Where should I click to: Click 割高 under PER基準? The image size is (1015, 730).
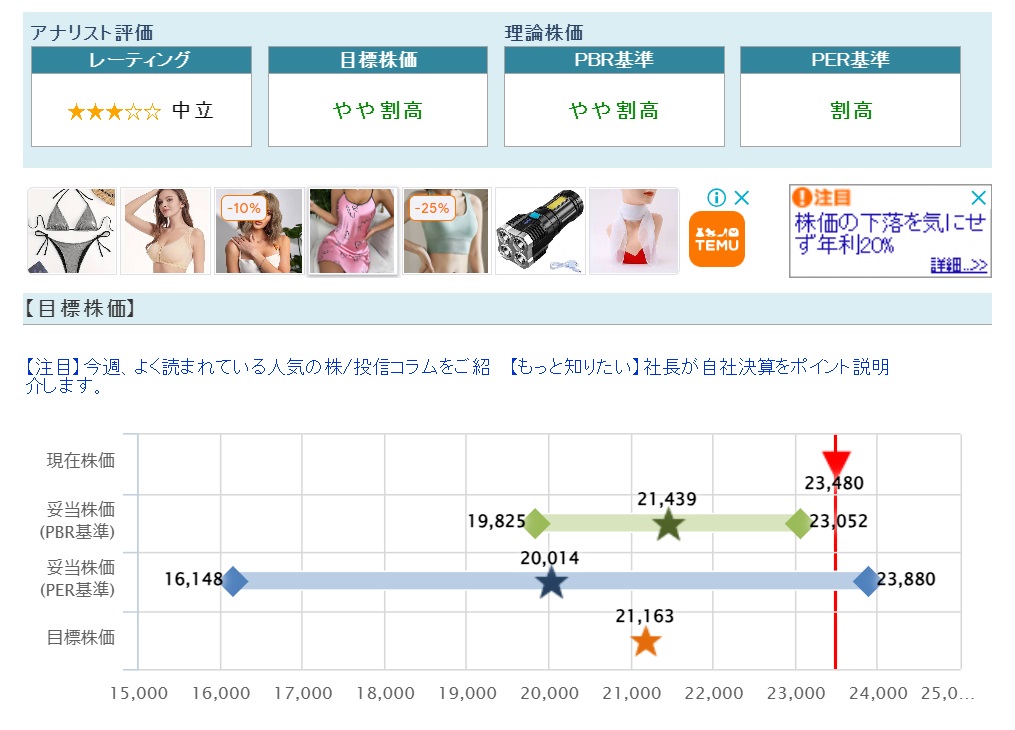[851, 111]
